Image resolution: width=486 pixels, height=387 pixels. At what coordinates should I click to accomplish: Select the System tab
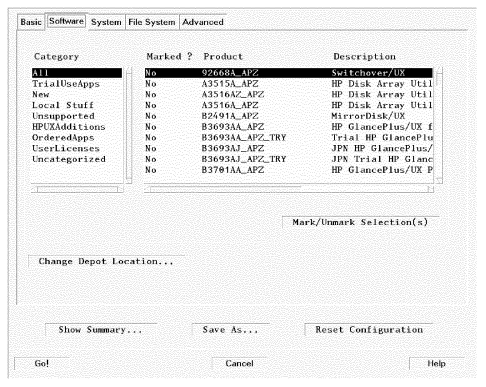(106, 22)
